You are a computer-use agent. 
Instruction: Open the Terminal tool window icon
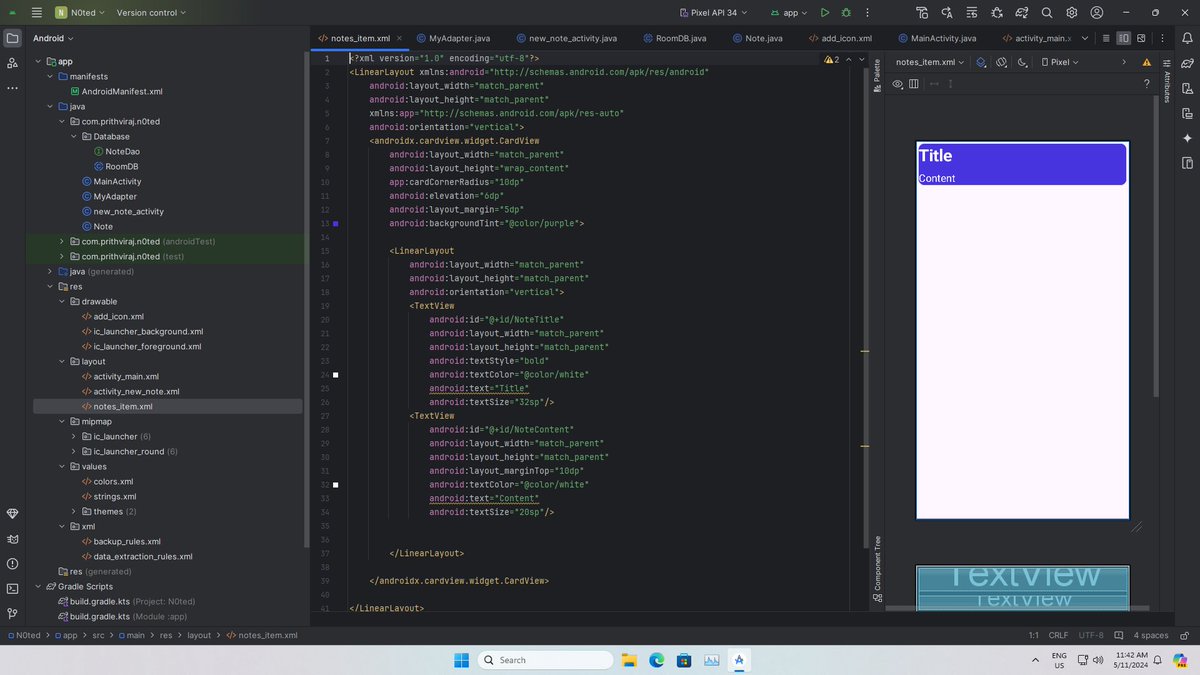point(12,589)
